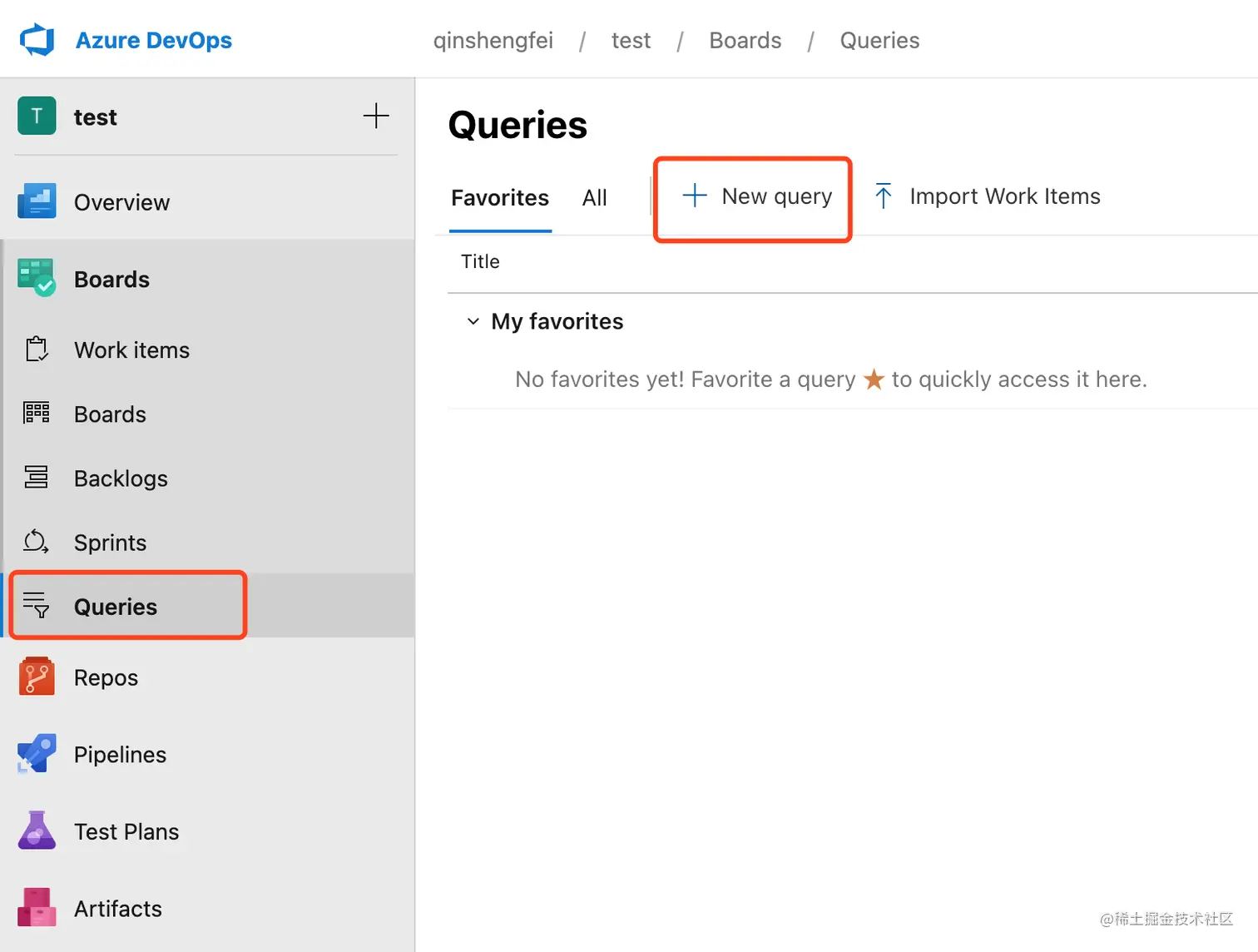
Task: Click Import Work Items button
Action: point(987,196)
